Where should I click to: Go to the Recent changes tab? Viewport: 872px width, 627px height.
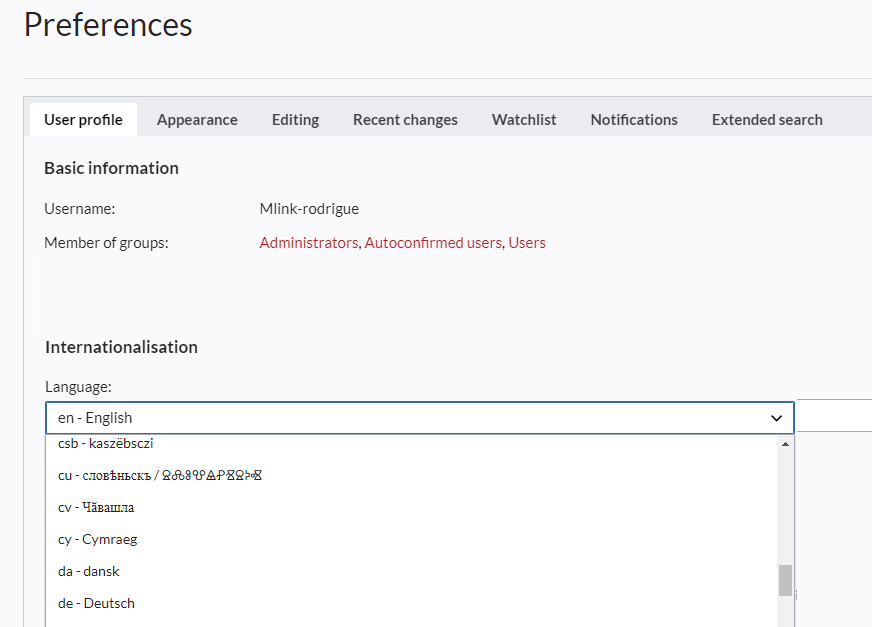pos(405,120)
